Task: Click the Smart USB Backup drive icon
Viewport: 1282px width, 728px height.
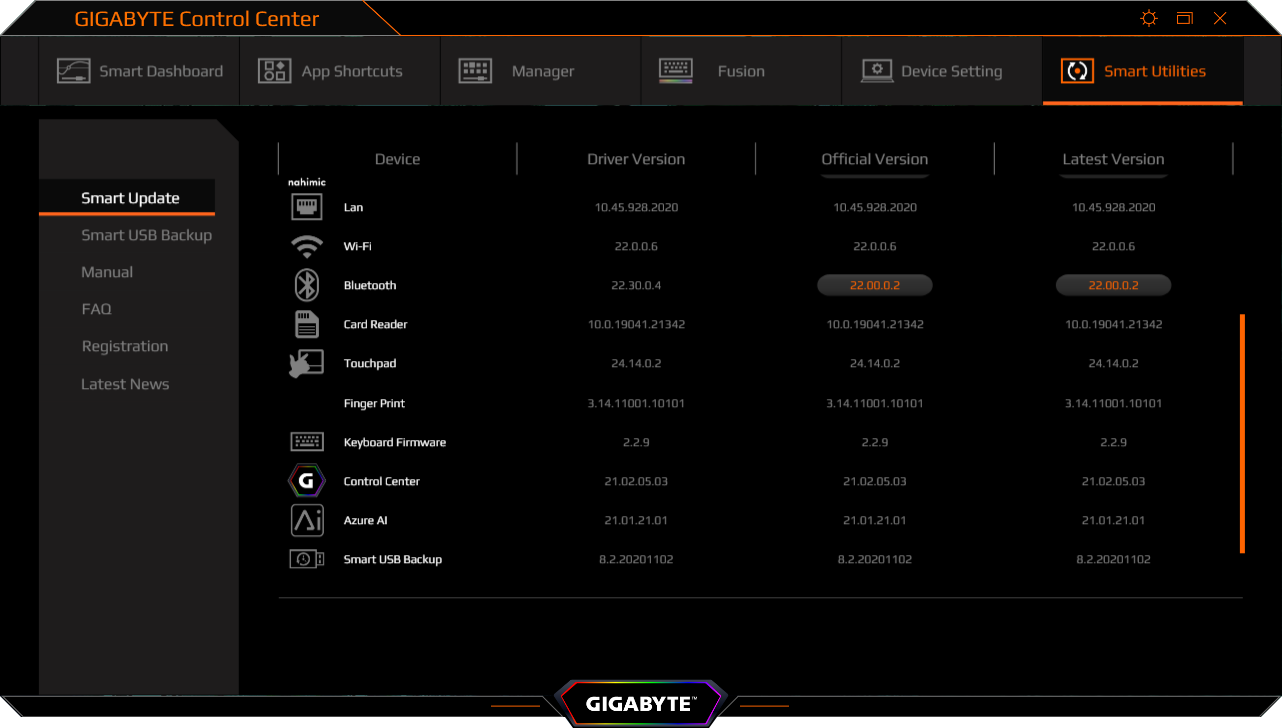Action: 306,559
